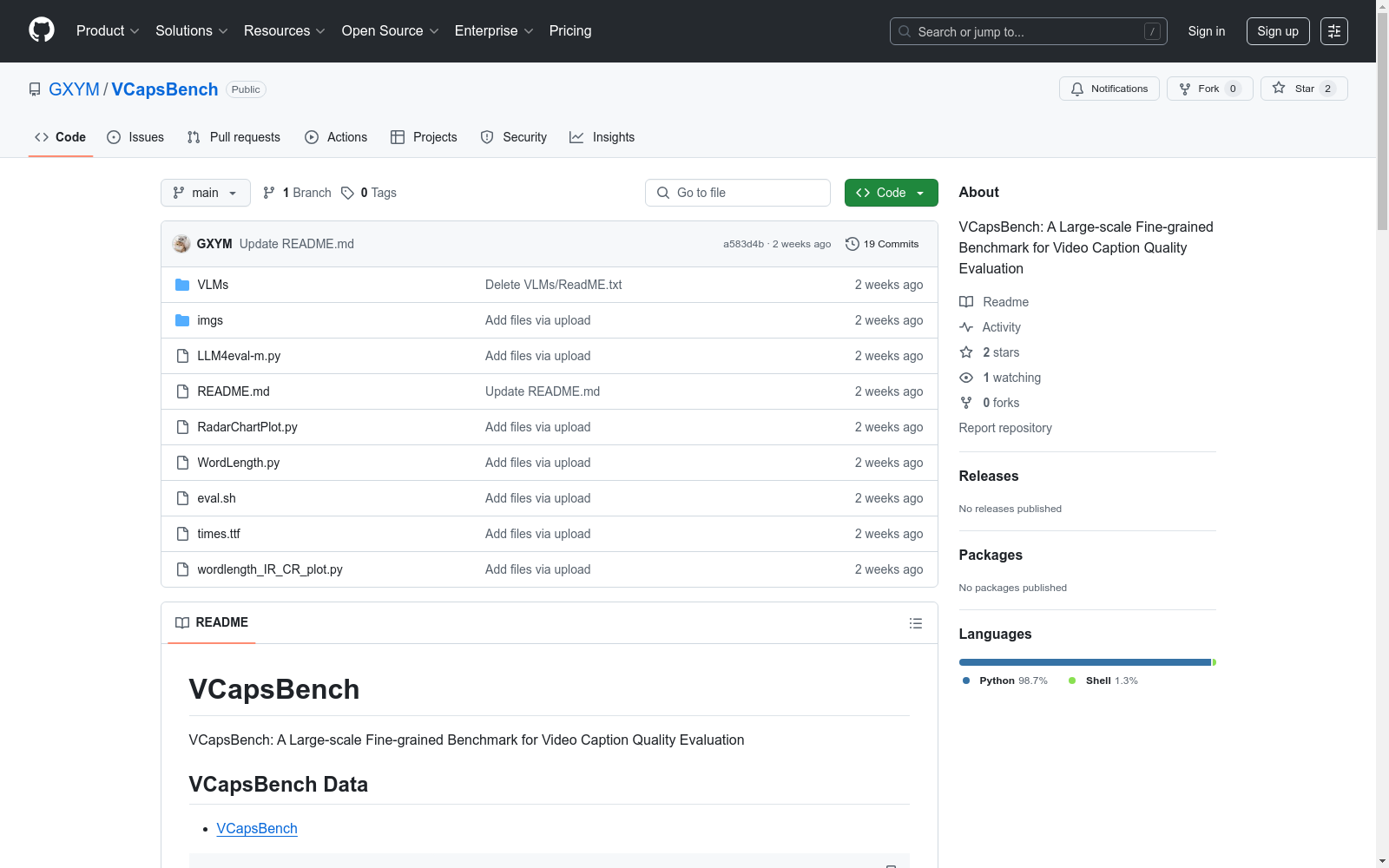This screenshot has width=1389, height=868.
Task: Open the command palette icon button
Action: point(1334,31)
